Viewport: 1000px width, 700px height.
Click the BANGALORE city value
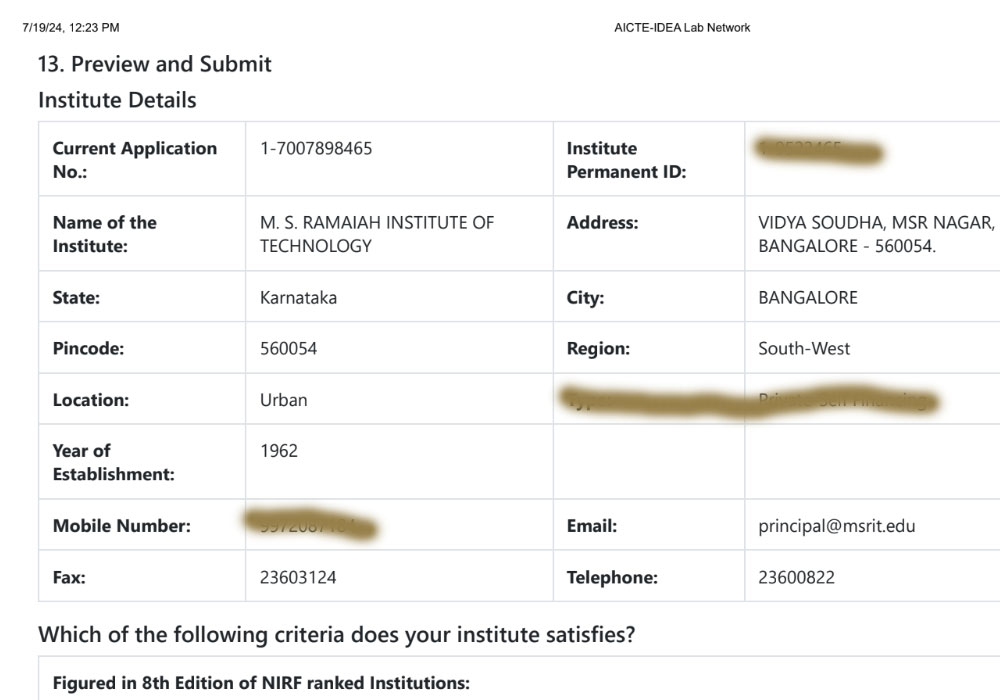coord(807,297)
